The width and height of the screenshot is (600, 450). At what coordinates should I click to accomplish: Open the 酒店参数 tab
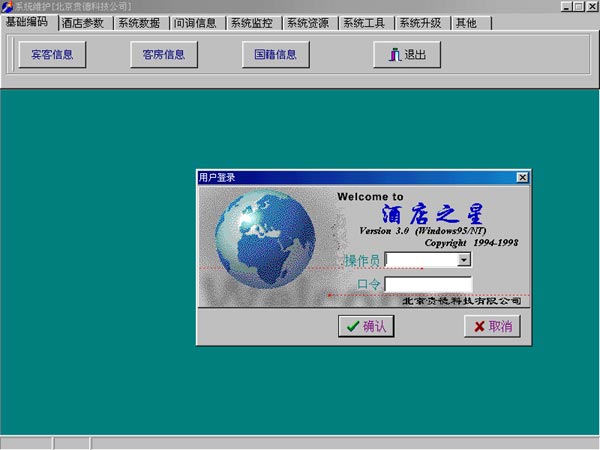click(85, 23)
